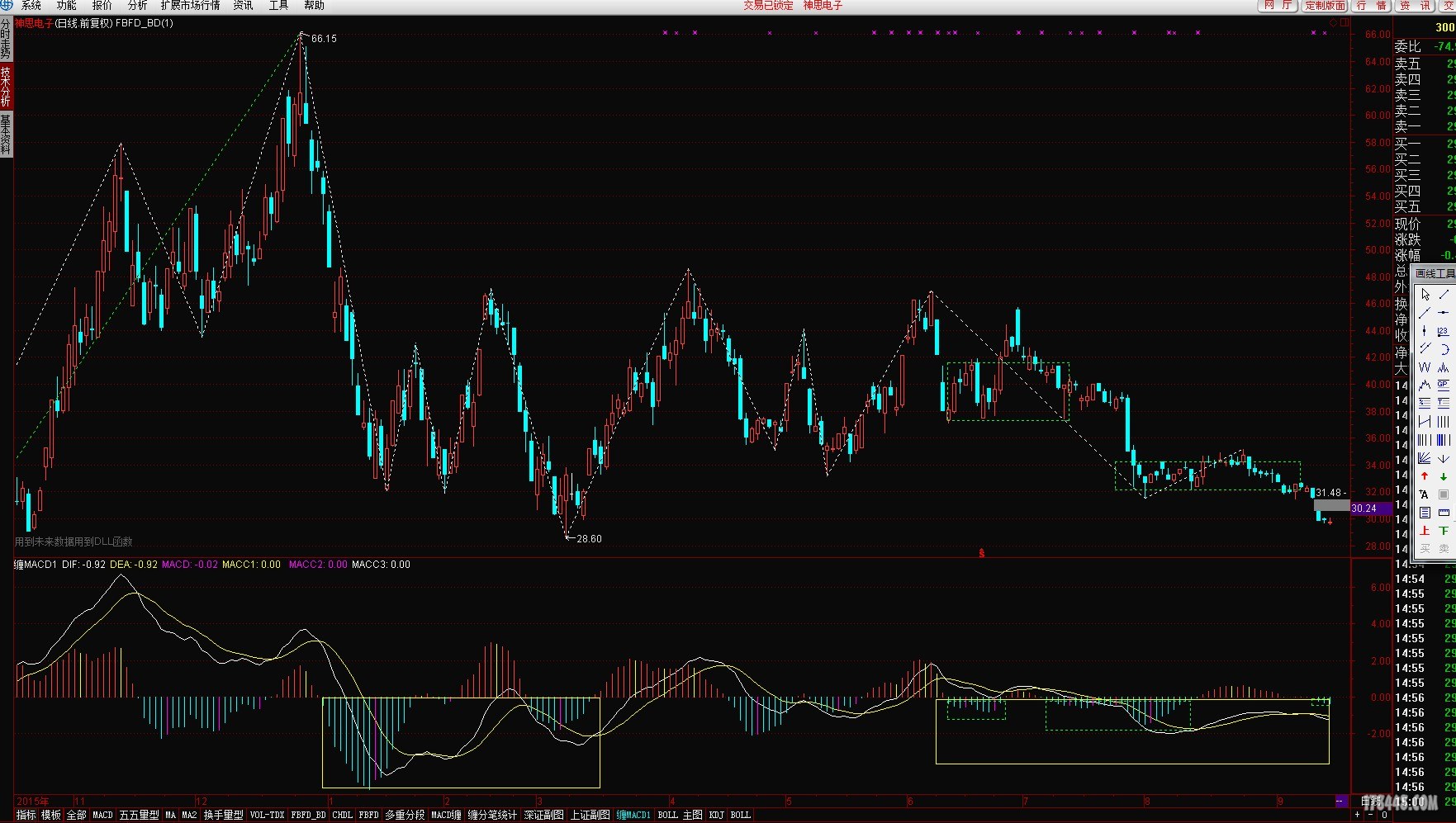Select the Fibonacci time lines tool
The width and height of the screenshot is (1456, 823).
(1425, 440)
